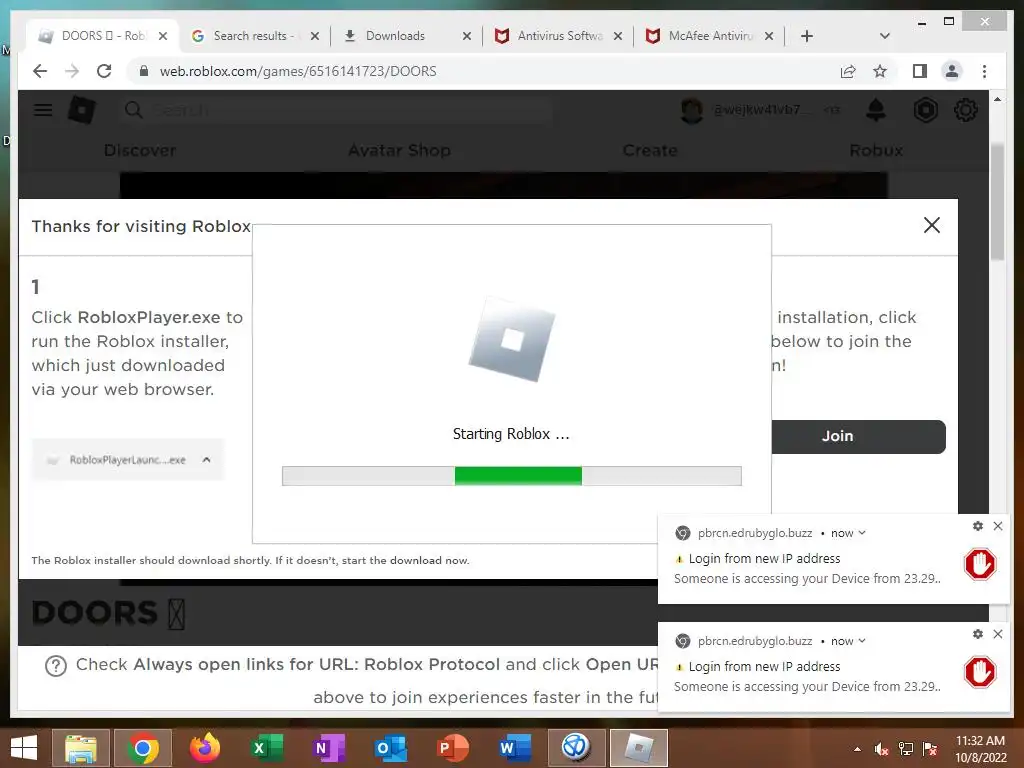Click the Roblox search field
The height and width of the screenshot is (768, 1024).
[336, 110]
